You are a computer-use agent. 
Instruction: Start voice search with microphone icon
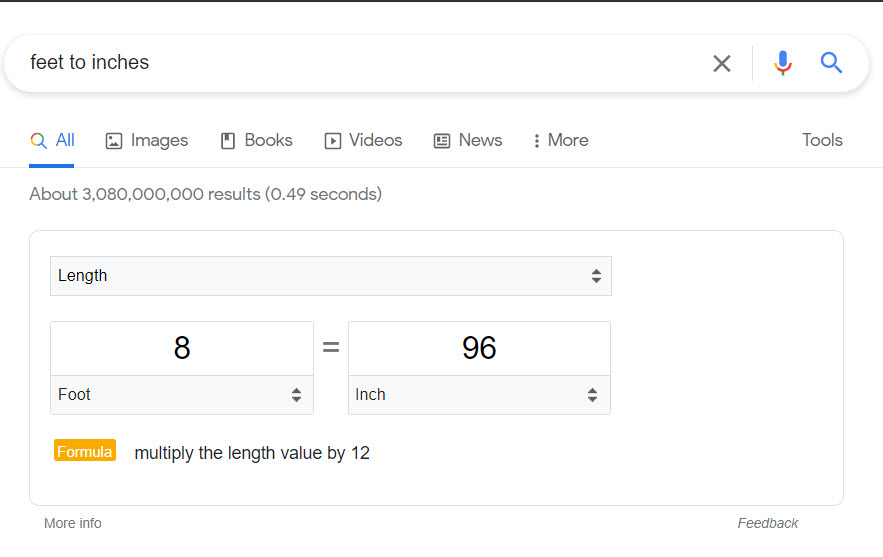click(x=782, y=63)
